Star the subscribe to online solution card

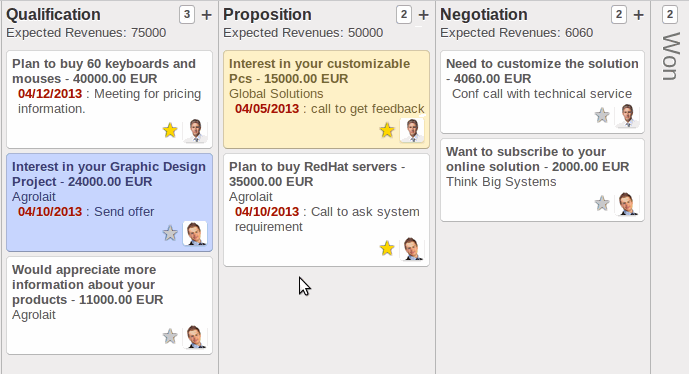[x=602, y=203]
